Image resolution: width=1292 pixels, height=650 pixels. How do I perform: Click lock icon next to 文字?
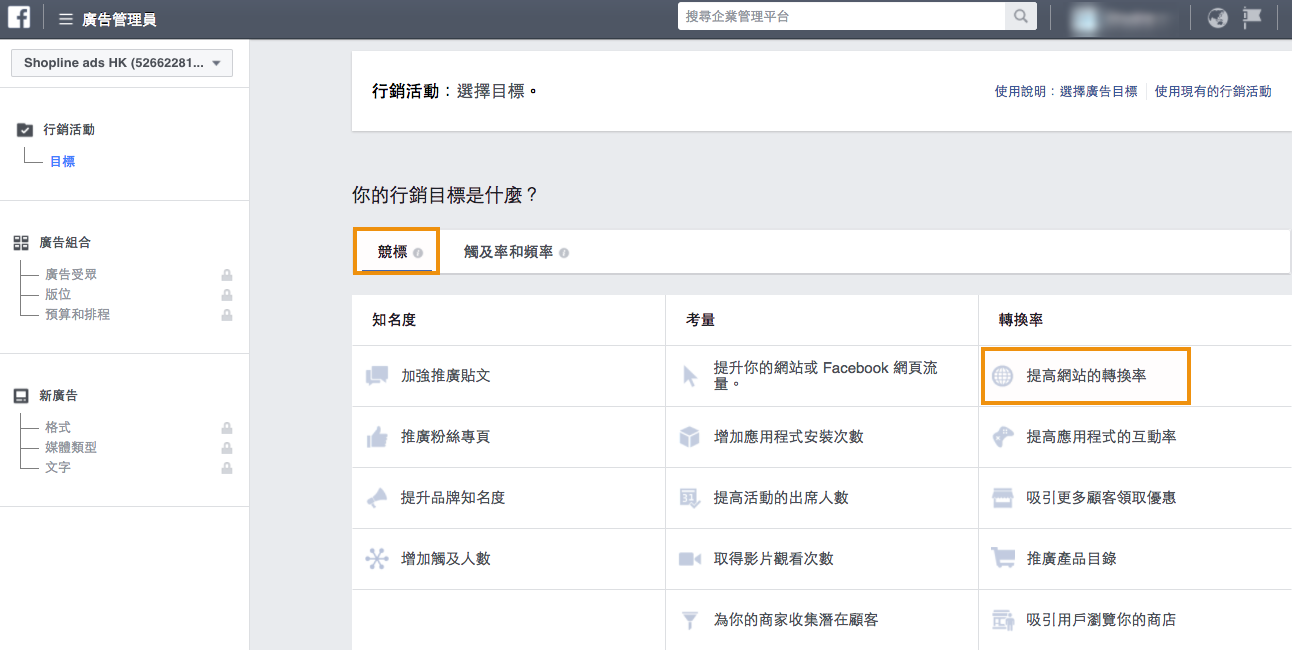point(227,468)
